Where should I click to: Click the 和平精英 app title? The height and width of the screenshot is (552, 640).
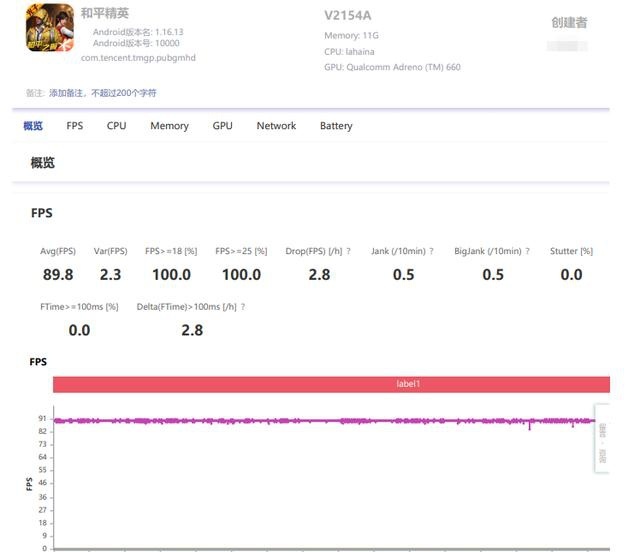(104, 13)
